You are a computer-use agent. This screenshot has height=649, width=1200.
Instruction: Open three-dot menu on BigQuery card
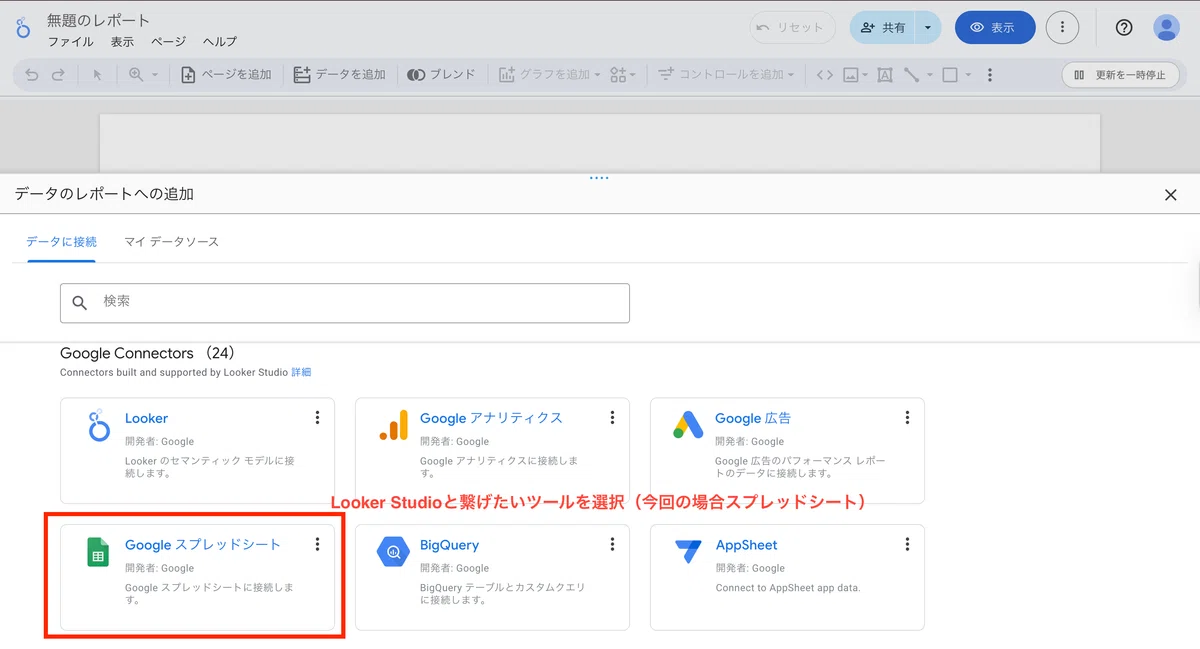612,544
